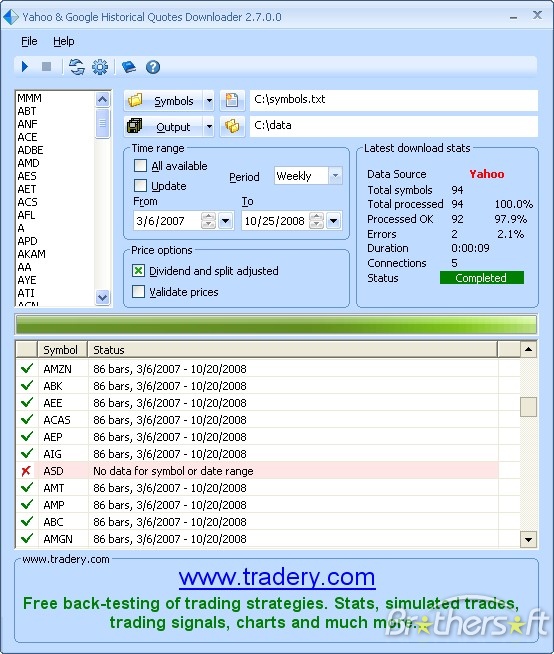Check the Update checkbox
This screenshot has width=554, height=654.
[x=140, y=185]
